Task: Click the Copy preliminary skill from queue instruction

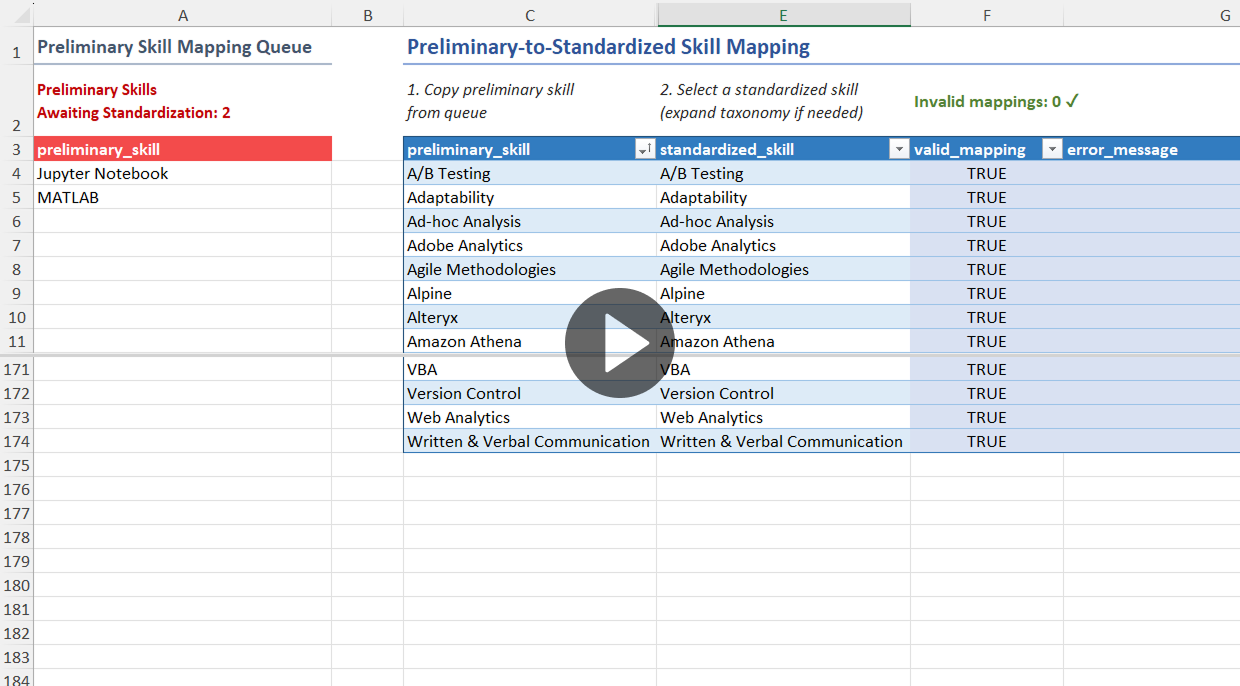Action: 491,101
